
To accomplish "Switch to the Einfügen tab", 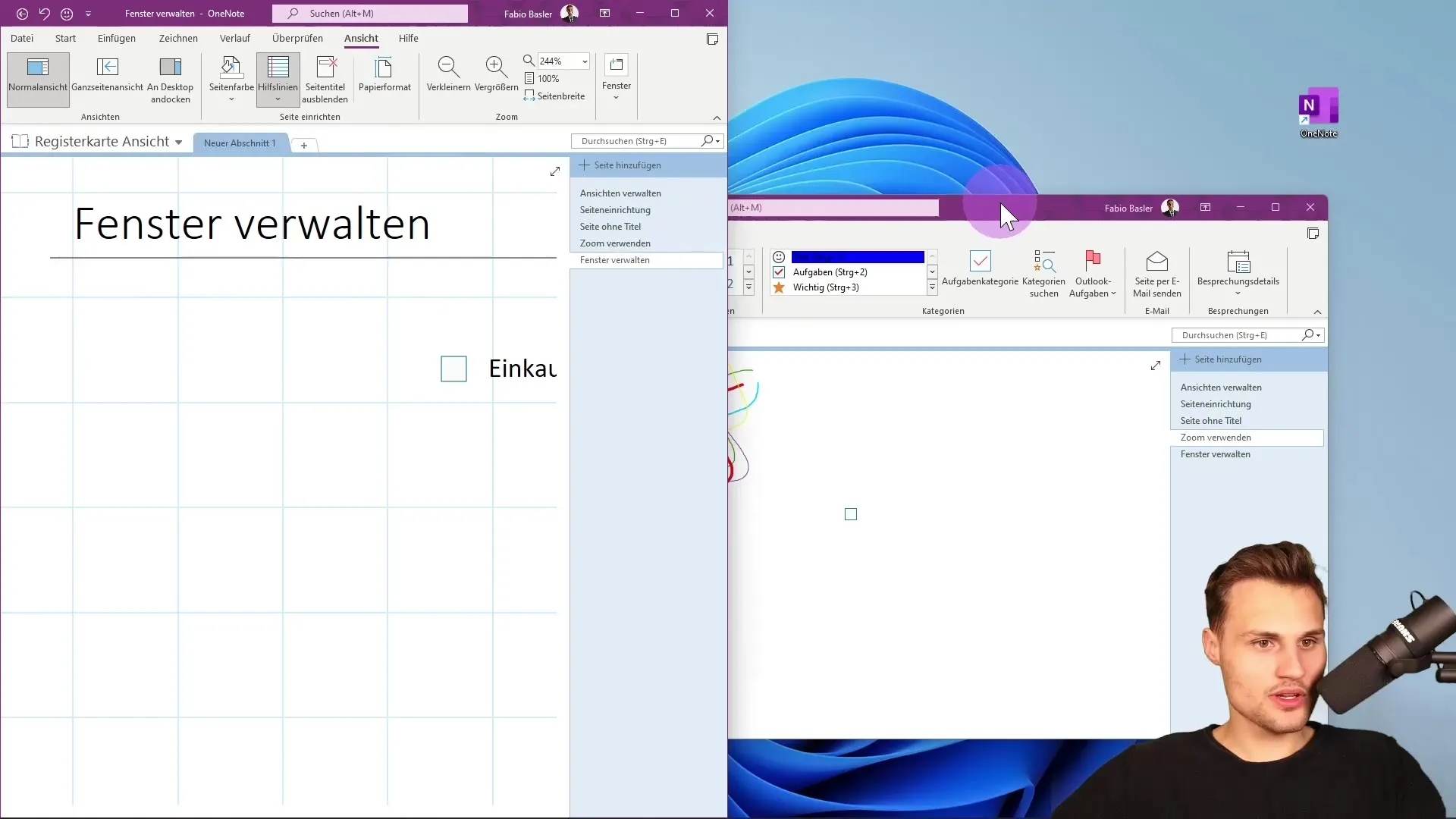I will [x=117, y=38].
